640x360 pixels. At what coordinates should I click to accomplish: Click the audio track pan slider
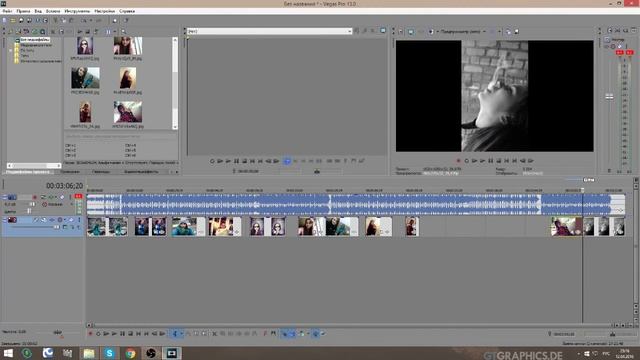point(29,211)
